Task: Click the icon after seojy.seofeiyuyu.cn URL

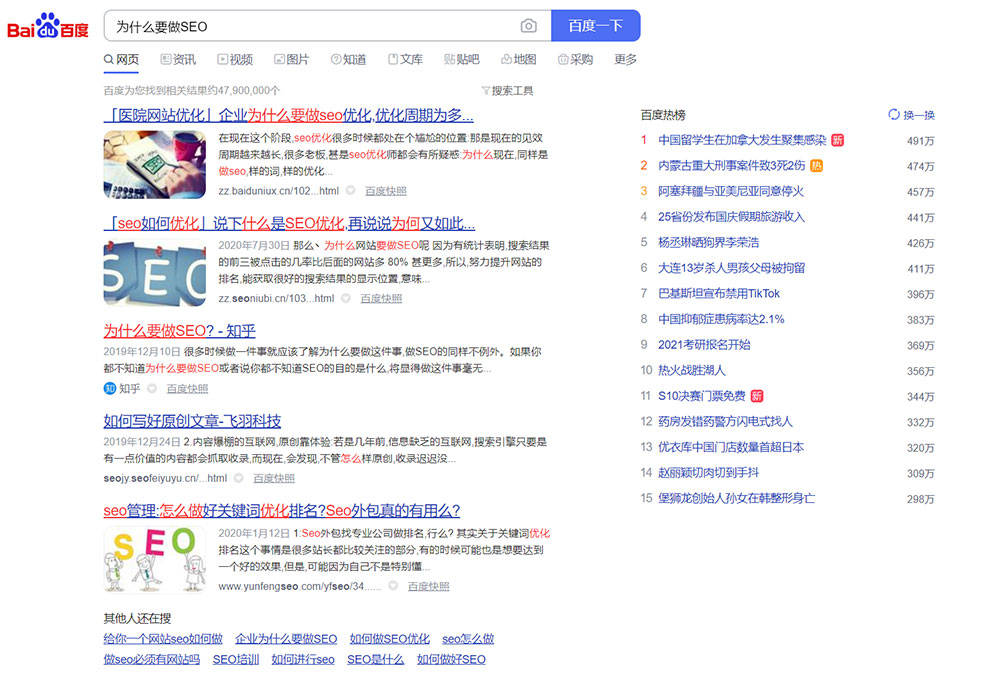Action: pos(239,478)
